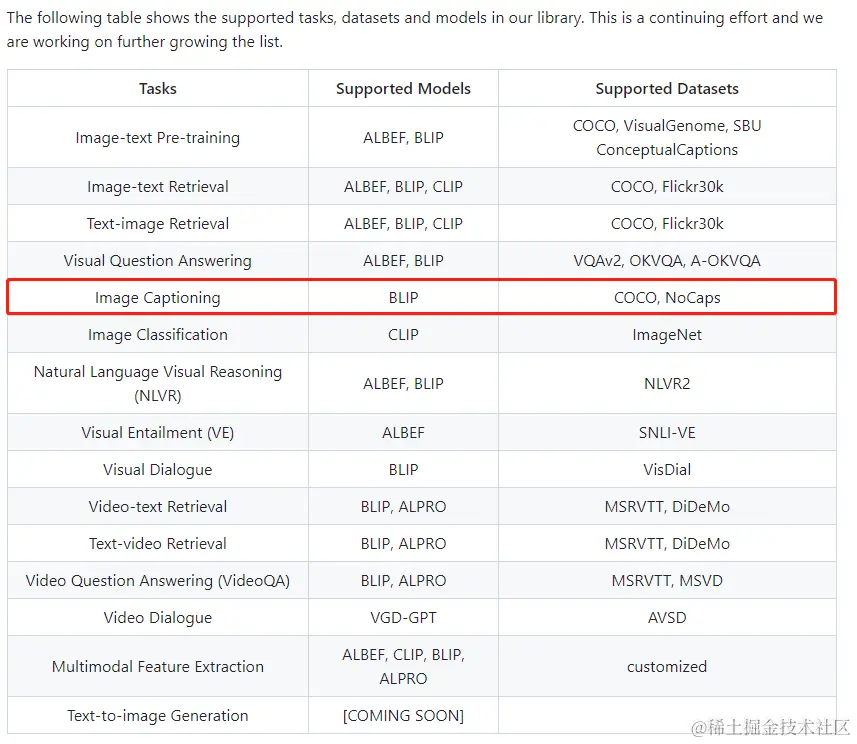857x744 pixels.
Task: Click the "VisDial" dataset cell
Action: 667,470
